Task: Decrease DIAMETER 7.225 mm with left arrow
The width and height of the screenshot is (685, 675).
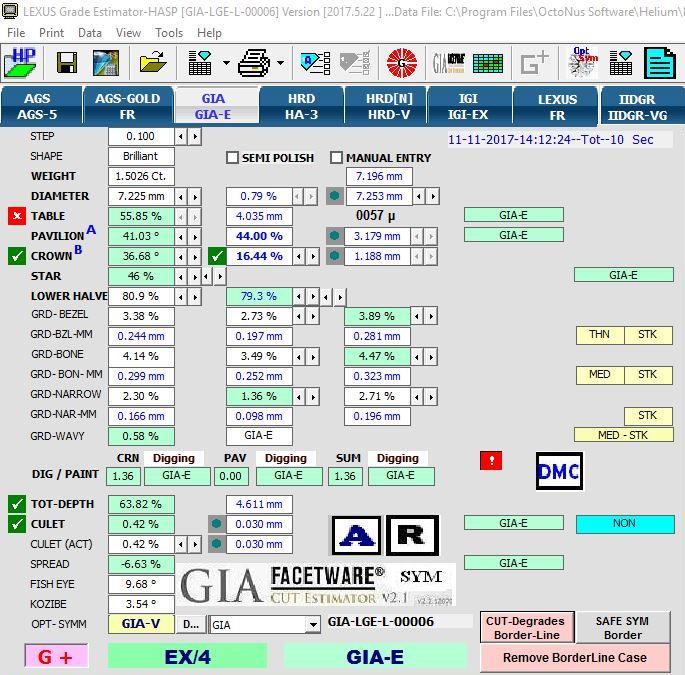Action: [x=181, y=197]
